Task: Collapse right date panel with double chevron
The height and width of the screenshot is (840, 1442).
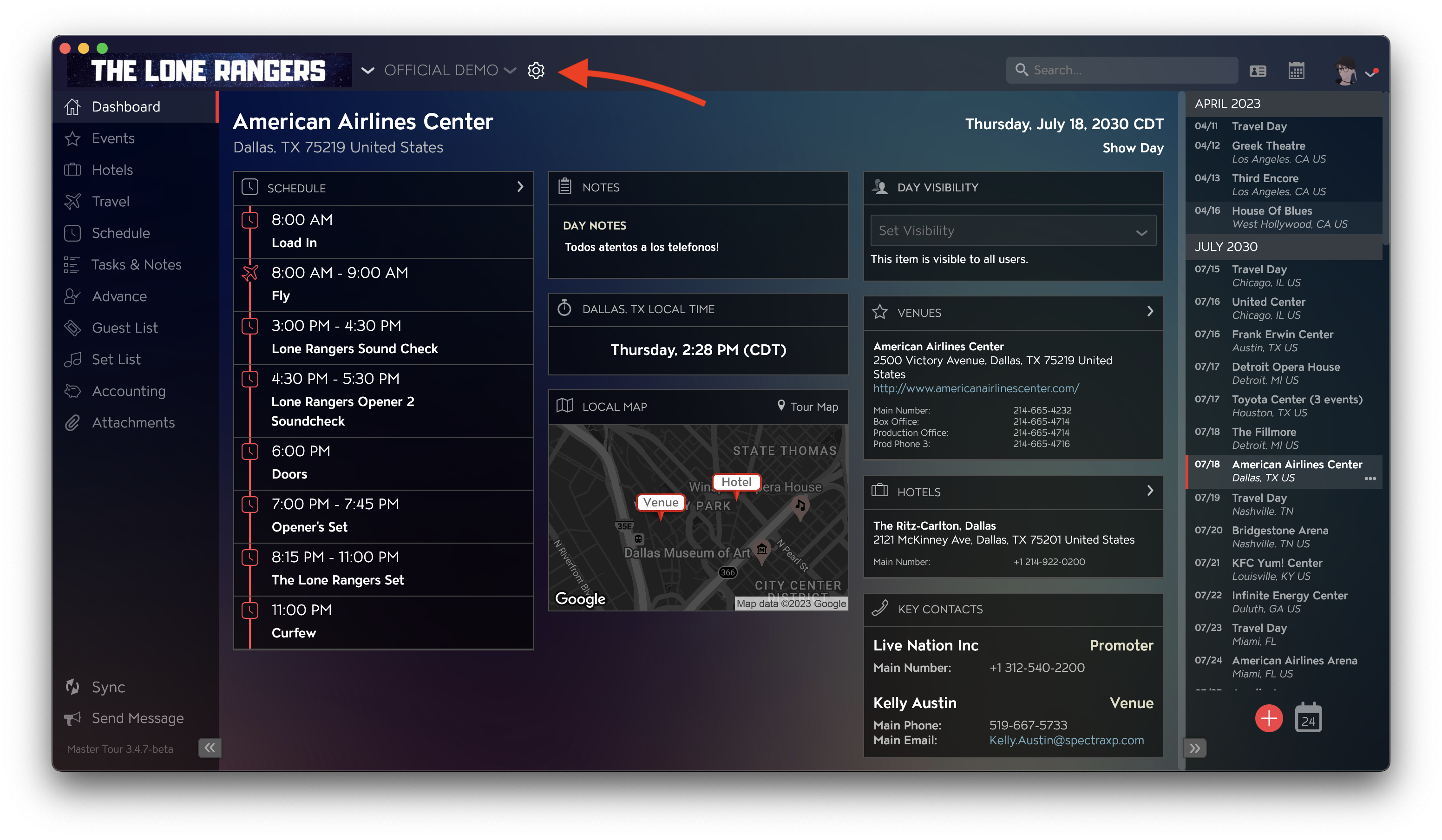Action: coord(1195,748)
